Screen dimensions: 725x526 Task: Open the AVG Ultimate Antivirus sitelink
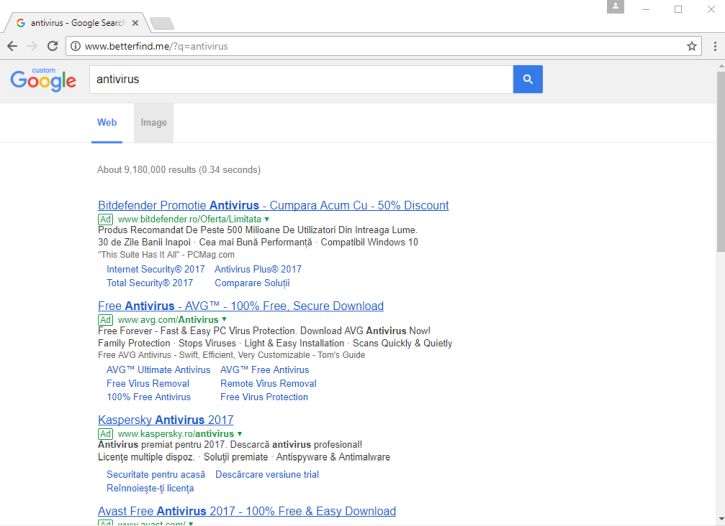pos(158,370)
